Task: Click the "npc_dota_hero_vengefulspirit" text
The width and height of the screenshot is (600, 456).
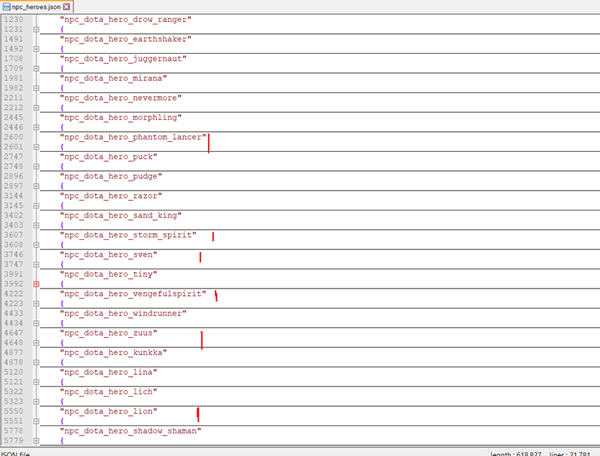Action: pyautogui.click(x=133, y=294)
